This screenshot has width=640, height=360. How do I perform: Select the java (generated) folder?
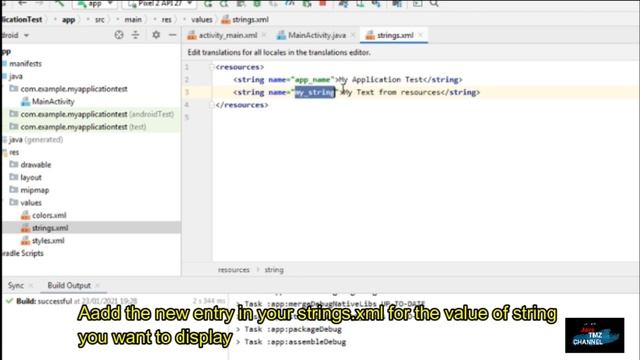tap(36, 140)
